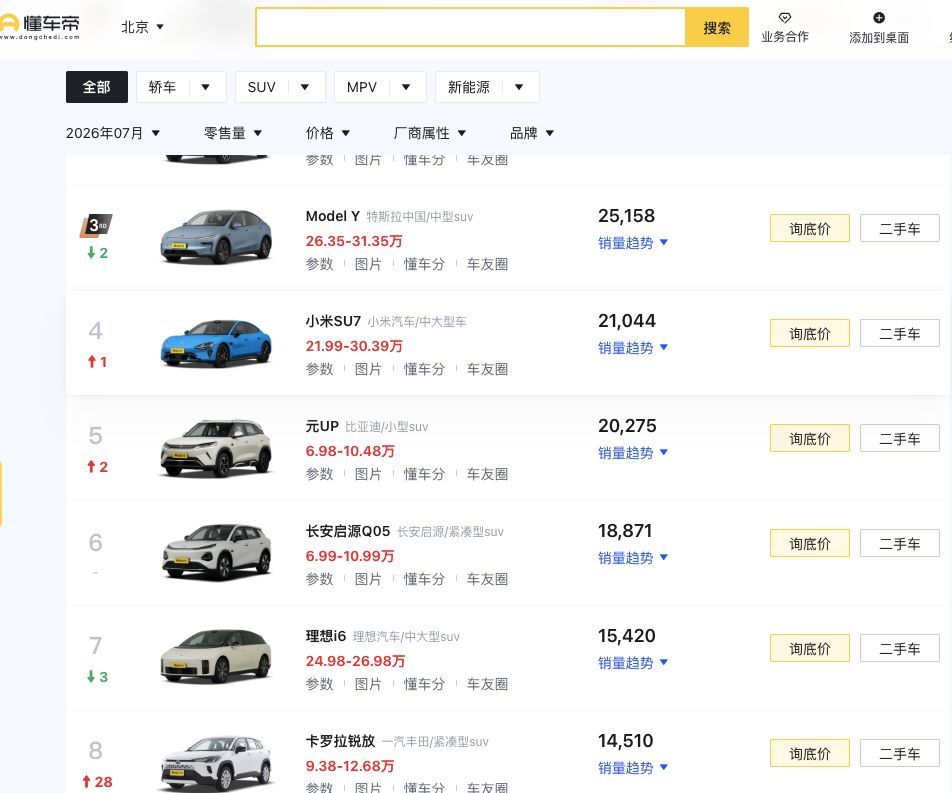Open the blue 小米SU7 car image
This screenshot has width=952, height=793.
coord(217,342)
